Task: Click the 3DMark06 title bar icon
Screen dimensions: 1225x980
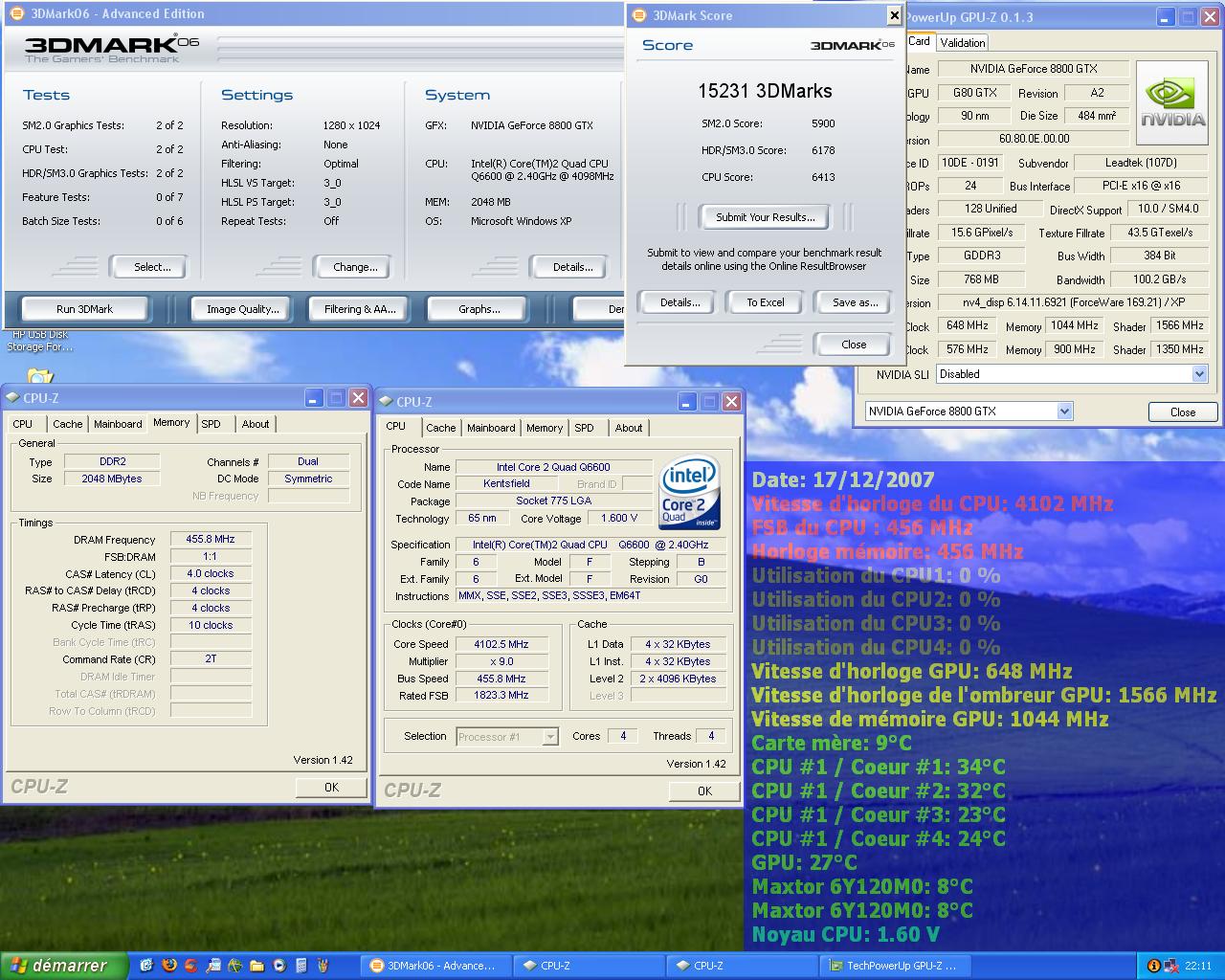Action: (17, 13)
